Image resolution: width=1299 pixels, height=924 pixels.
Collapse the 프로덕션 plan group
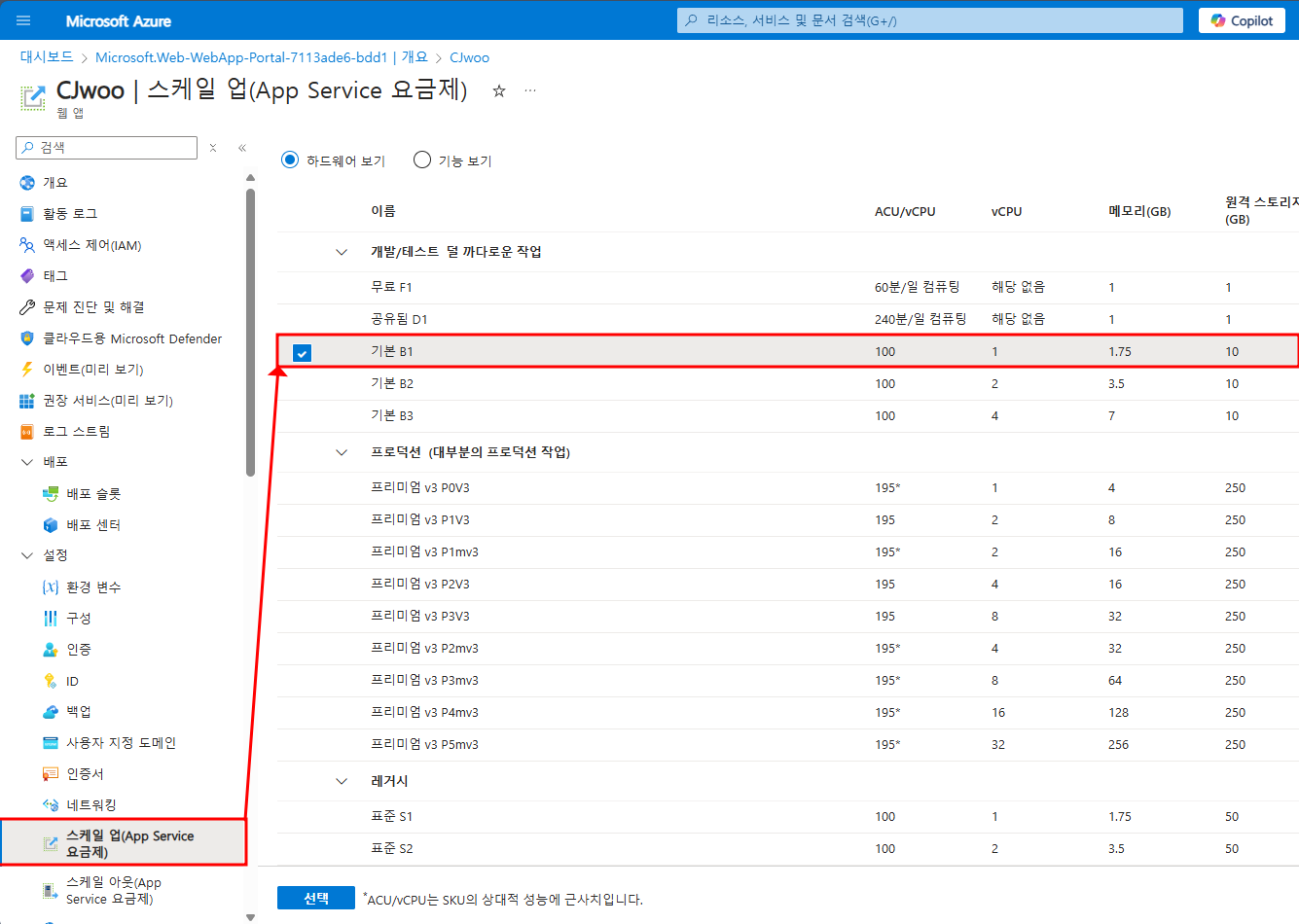[x=342, y=452]
